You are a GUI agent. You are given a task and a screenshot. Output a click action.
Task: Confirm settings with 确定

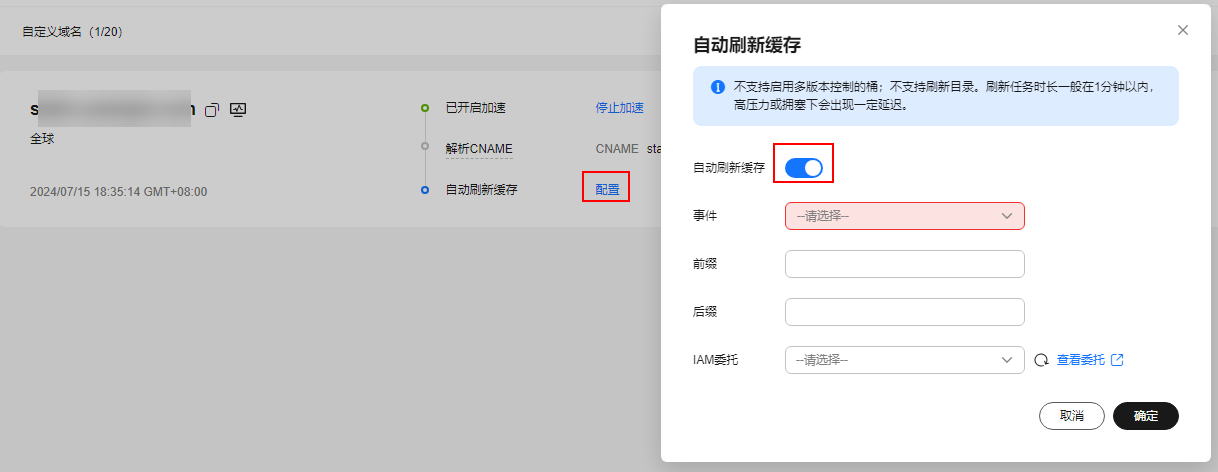tap(1146, 416)
